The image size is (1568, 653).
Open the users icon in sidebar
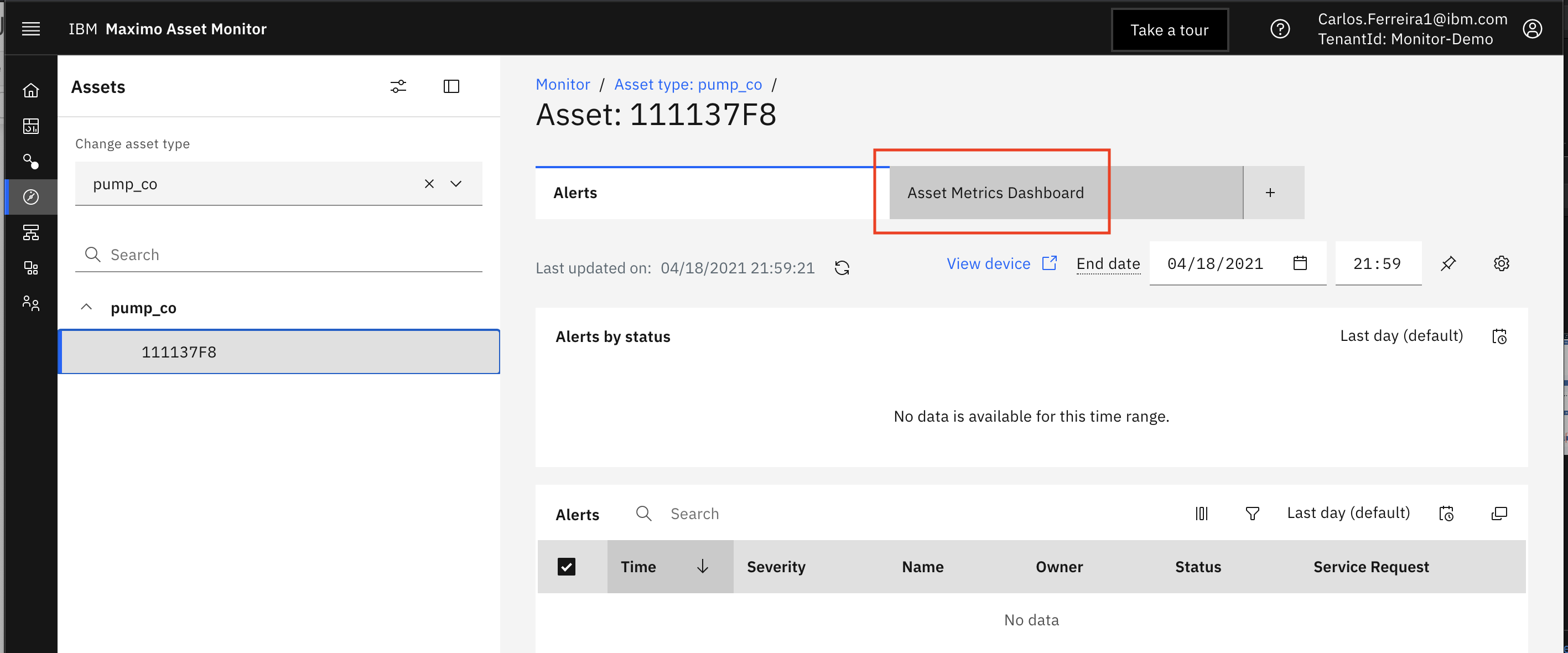tap(31, 303)
